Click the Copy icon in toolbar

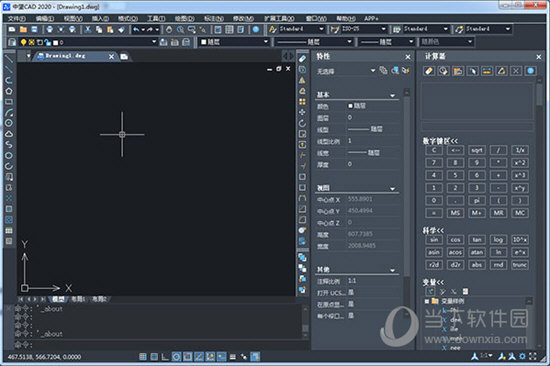tap(99, 29)
